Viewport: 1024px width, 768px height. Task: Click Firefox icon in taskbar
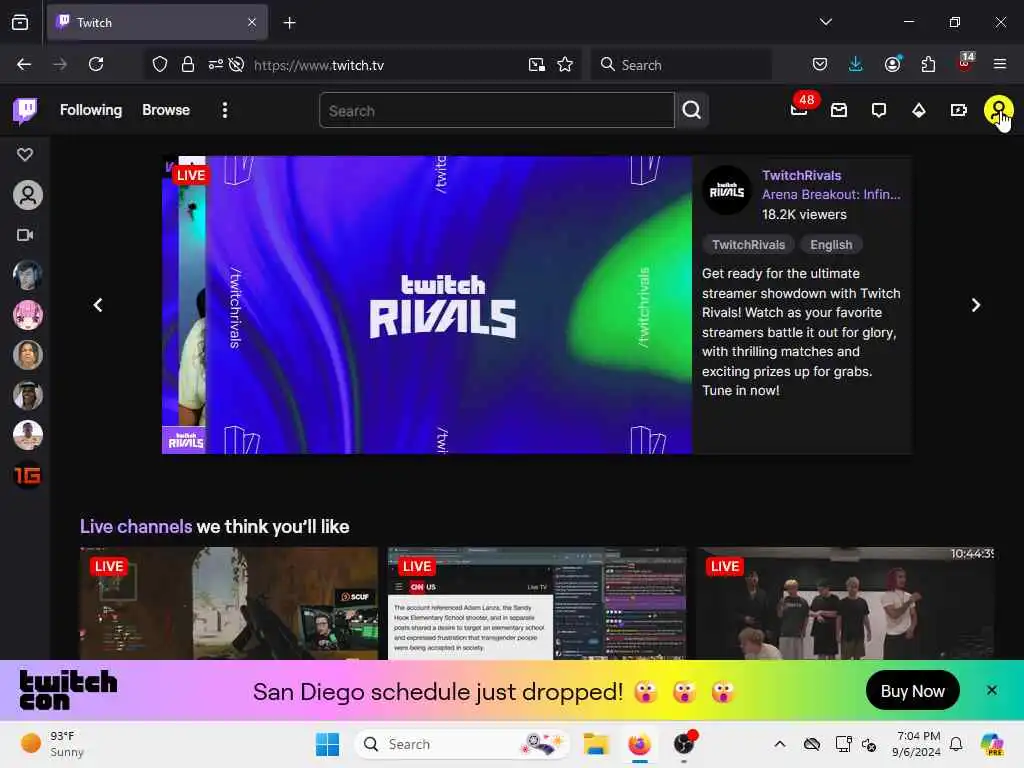pos(639,744)
